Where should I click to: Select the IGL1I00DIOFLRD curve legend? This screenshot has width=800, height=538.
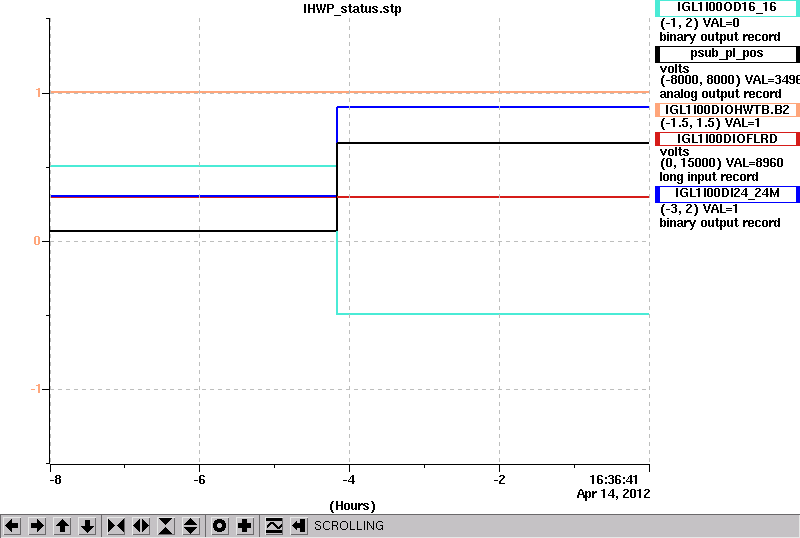[727, 139]
